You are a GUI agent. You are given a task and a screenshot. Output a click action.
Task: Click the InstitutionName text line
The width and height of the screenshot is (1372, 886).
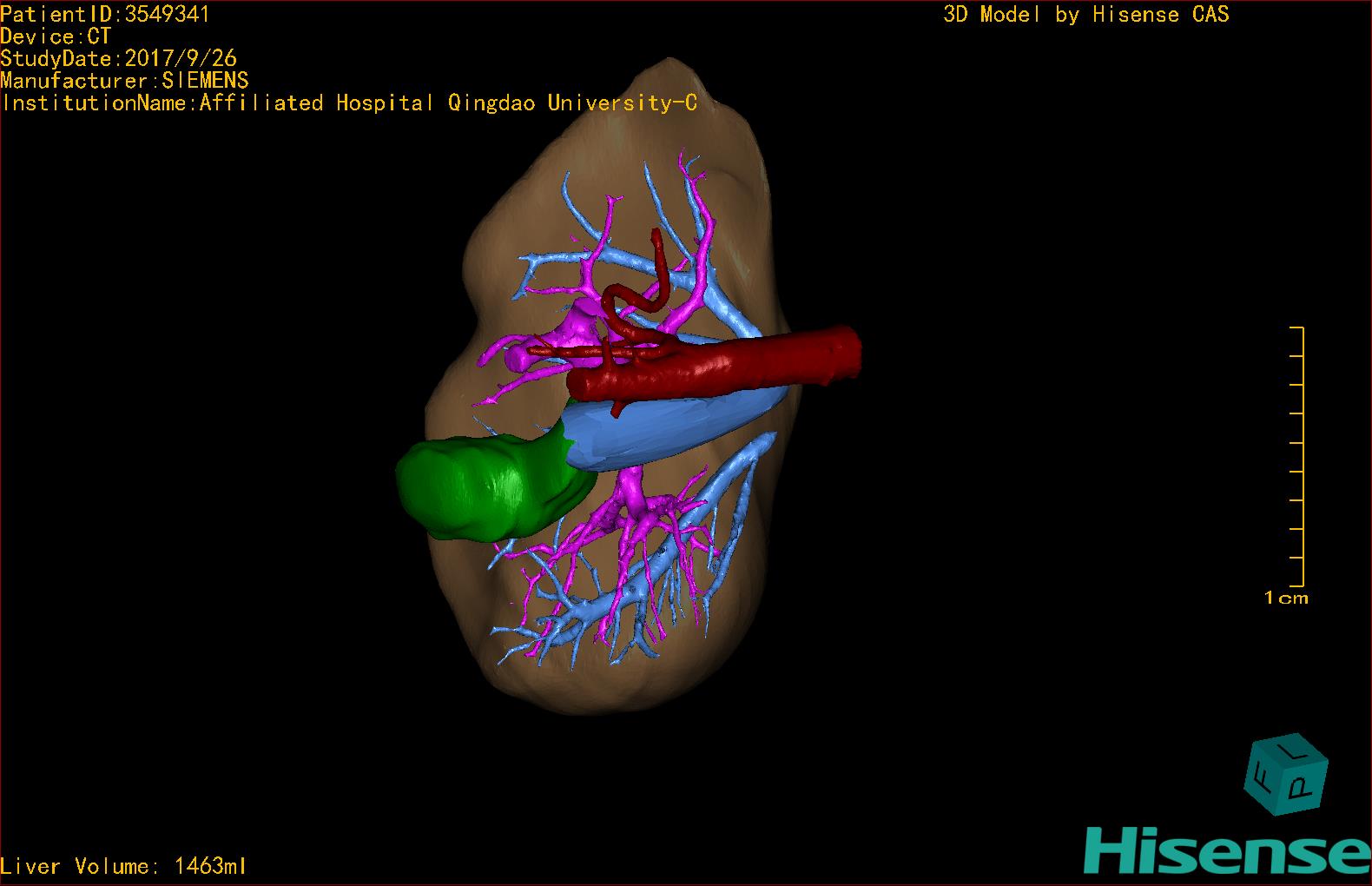[x=349, y=103]
